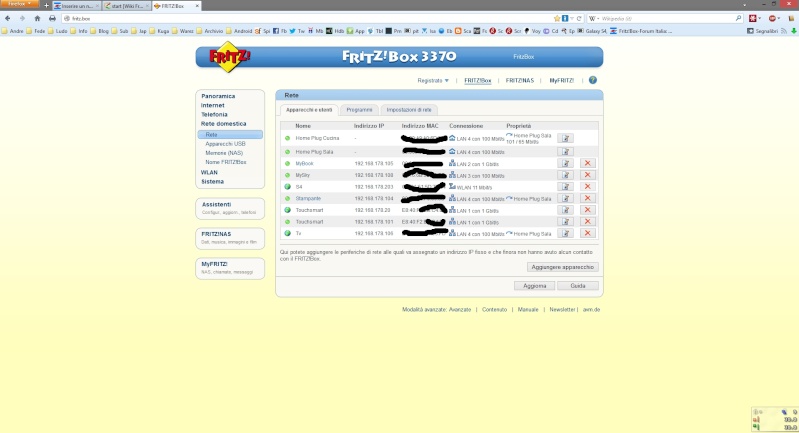Open the Android bookmarks folder
The width and height of the screenshot is (799, 433).
(239, 31)
